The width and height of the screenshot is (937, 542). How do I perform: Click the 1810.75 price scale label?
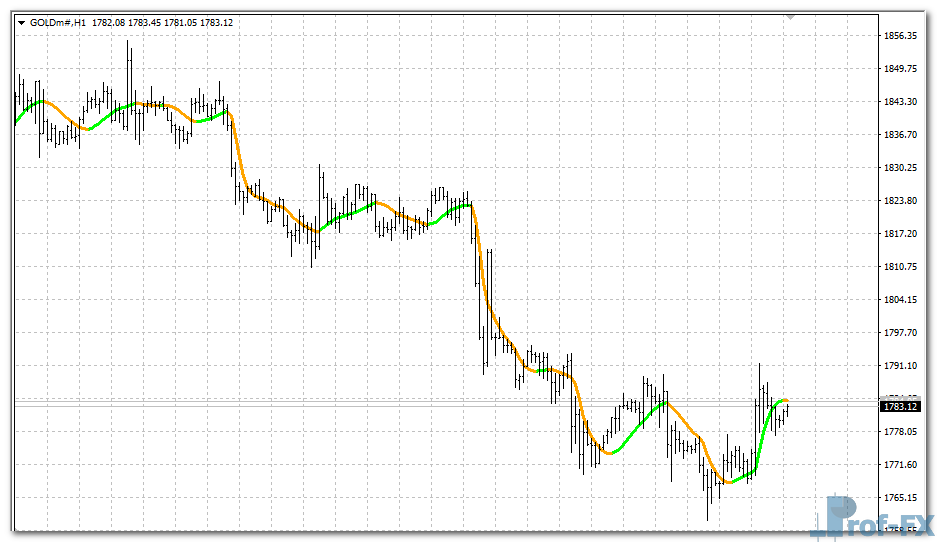pos(901,267)
